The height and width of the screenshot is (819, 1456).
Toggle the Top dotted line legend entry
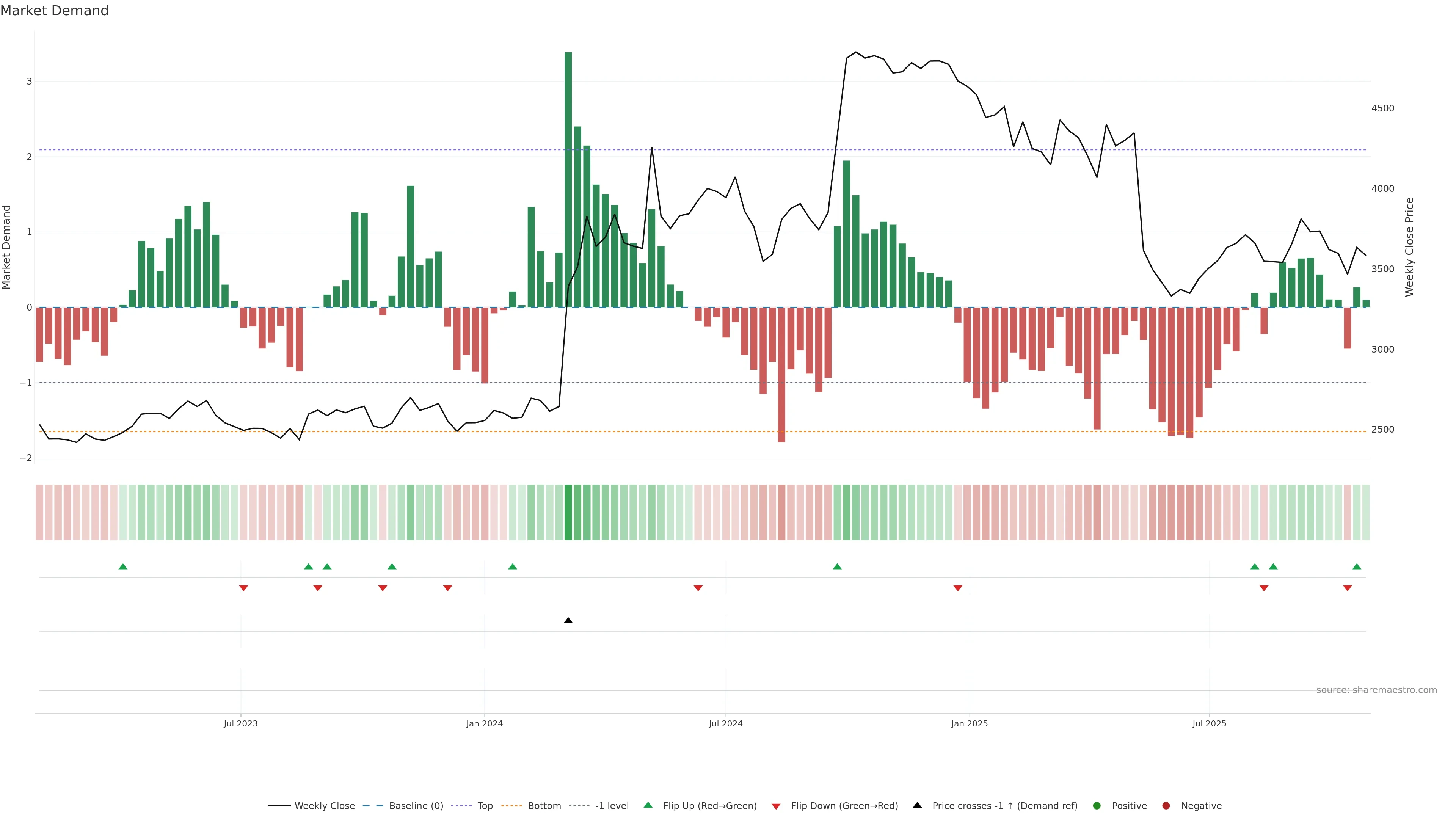point(485,806)
